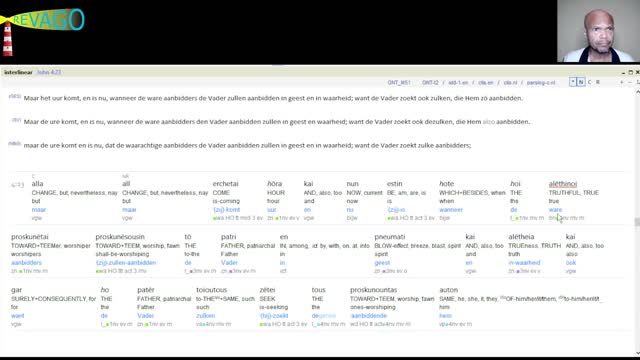Close the interlinear panel
The height and width of the screenshot is (360, 640).
pyautogui.click(x=637, y=72)
